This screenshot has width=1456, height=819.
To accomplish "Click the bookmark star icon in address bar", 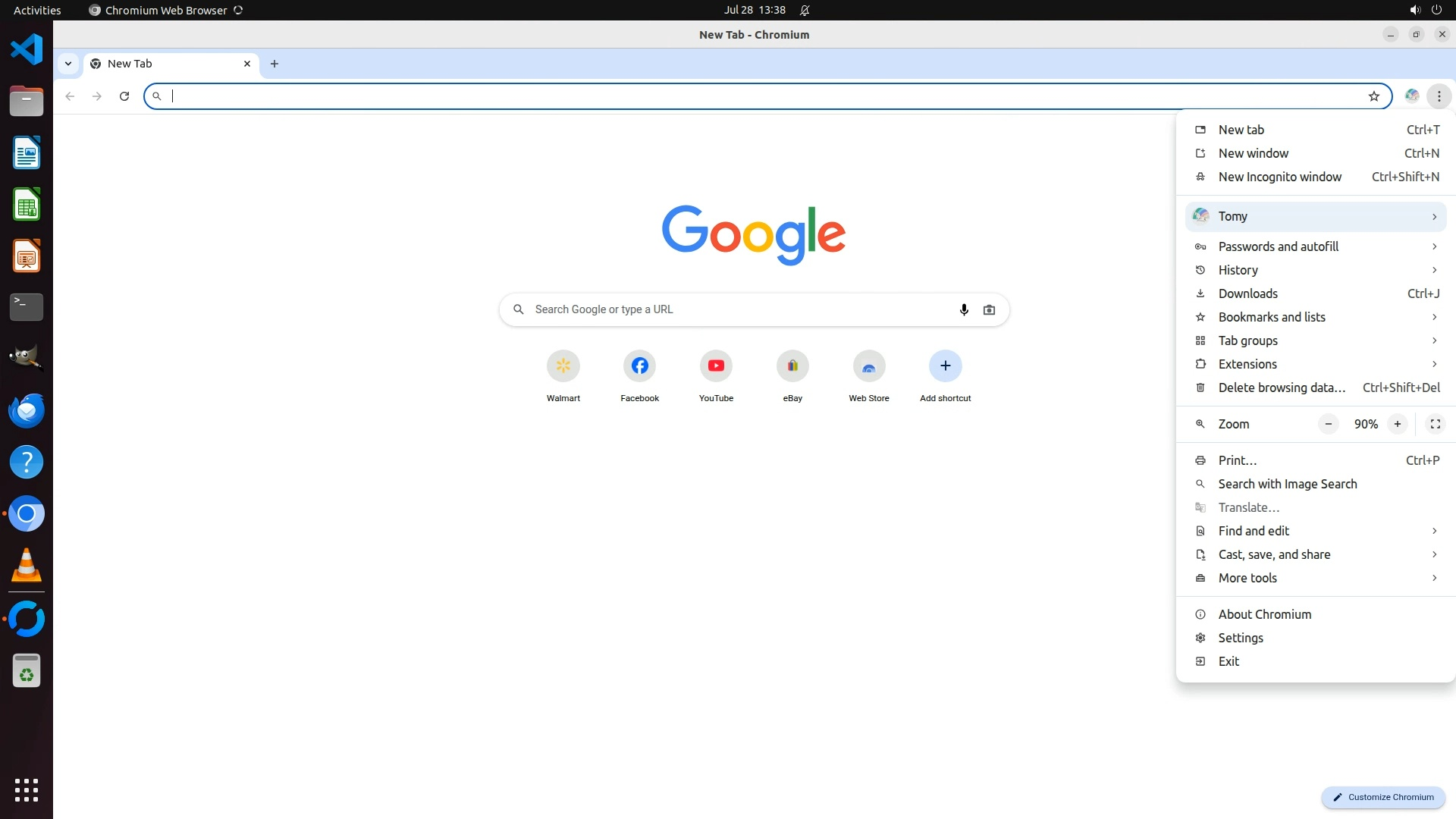I will [x=1373, y=96].
